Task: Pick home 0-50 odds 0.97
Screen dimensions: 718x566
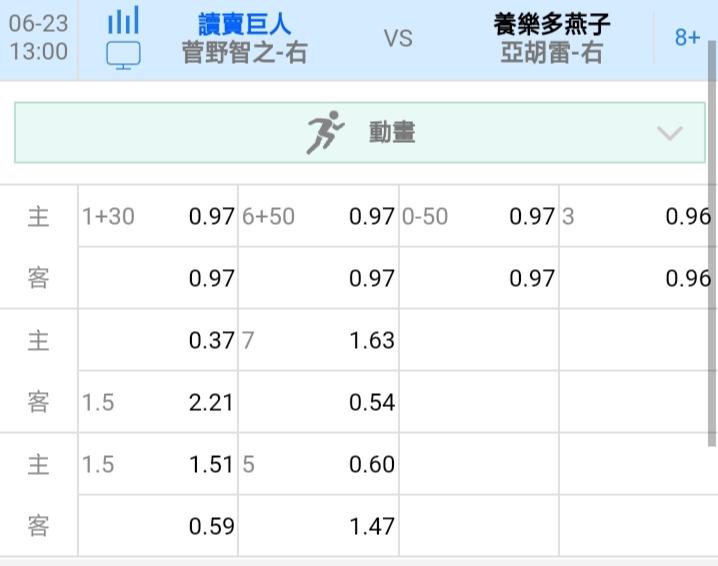Action: [x=531, y=216]
